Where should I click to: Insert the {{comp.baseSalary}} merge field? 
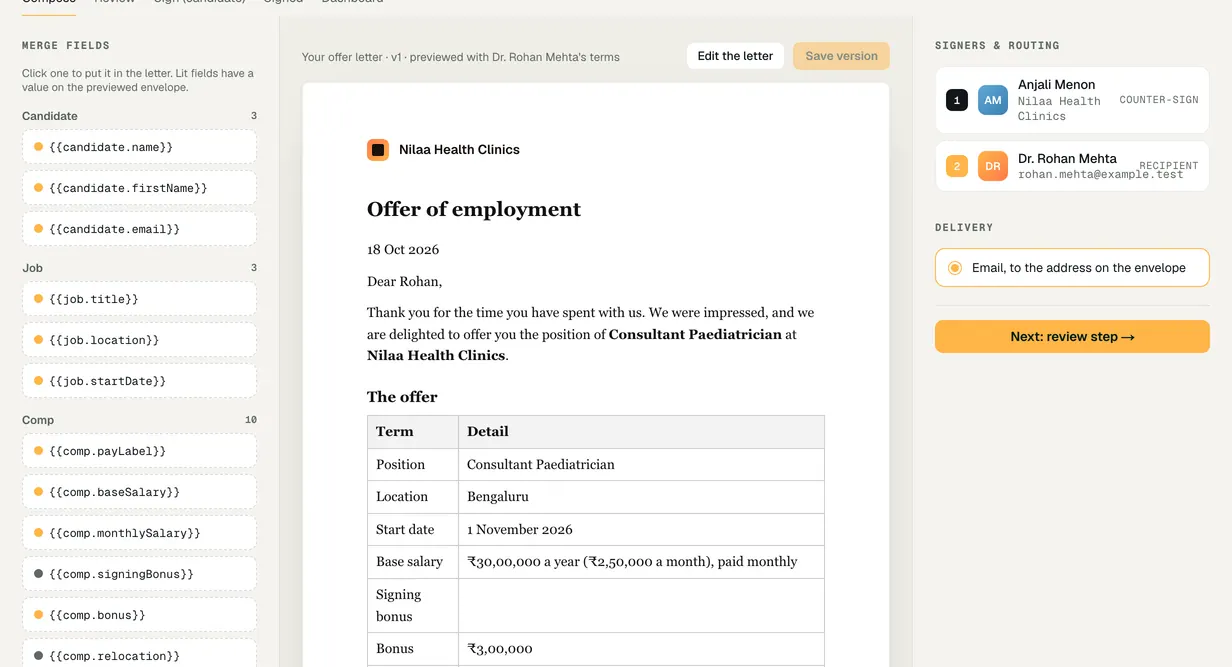coord(139,492)
